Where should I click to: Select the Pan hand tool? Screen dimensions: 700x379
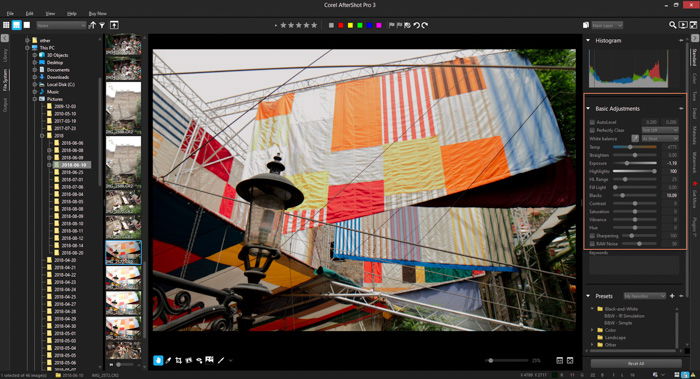pos(158,360)
